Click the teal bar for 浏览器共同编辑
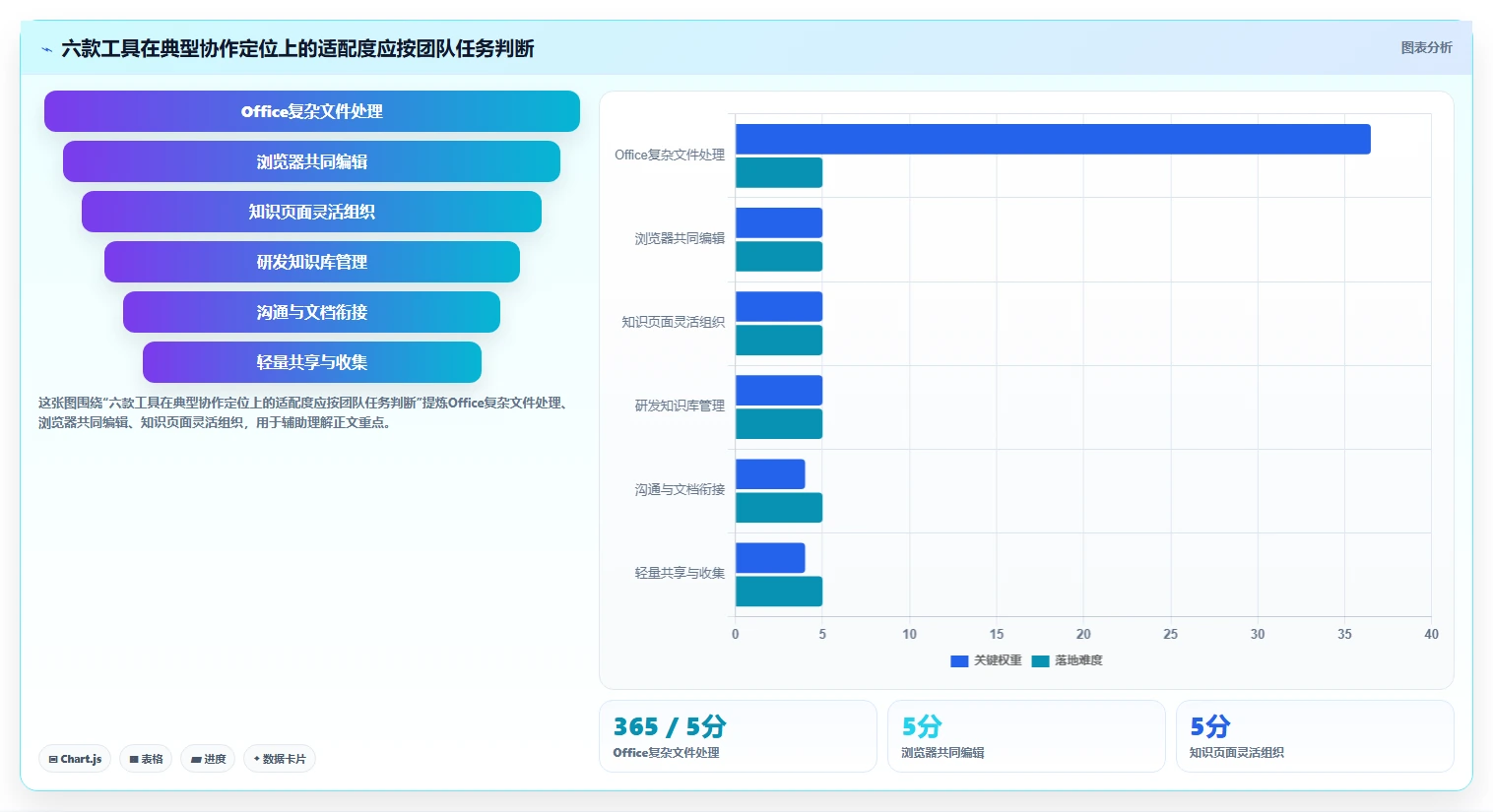 [779, 256]
